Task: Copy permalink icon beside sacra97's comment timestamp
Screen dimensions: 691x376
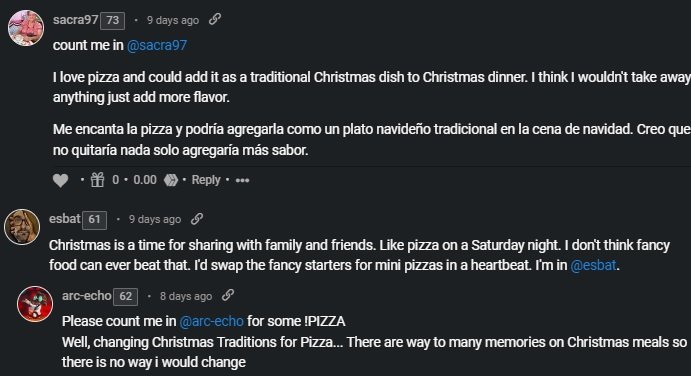Action: point(215,19)
